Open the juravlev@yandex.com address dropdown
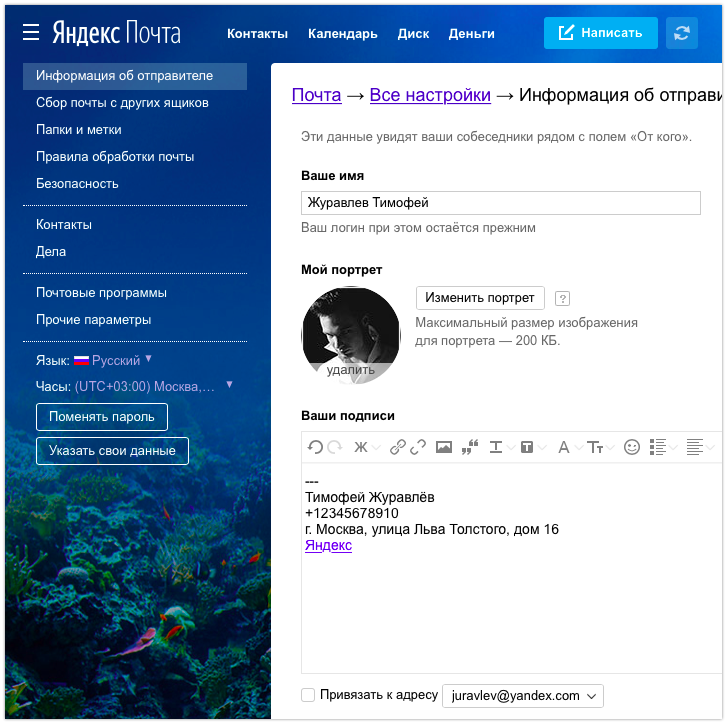The height and width of the screenshot is (724, 727). point(523,695)
